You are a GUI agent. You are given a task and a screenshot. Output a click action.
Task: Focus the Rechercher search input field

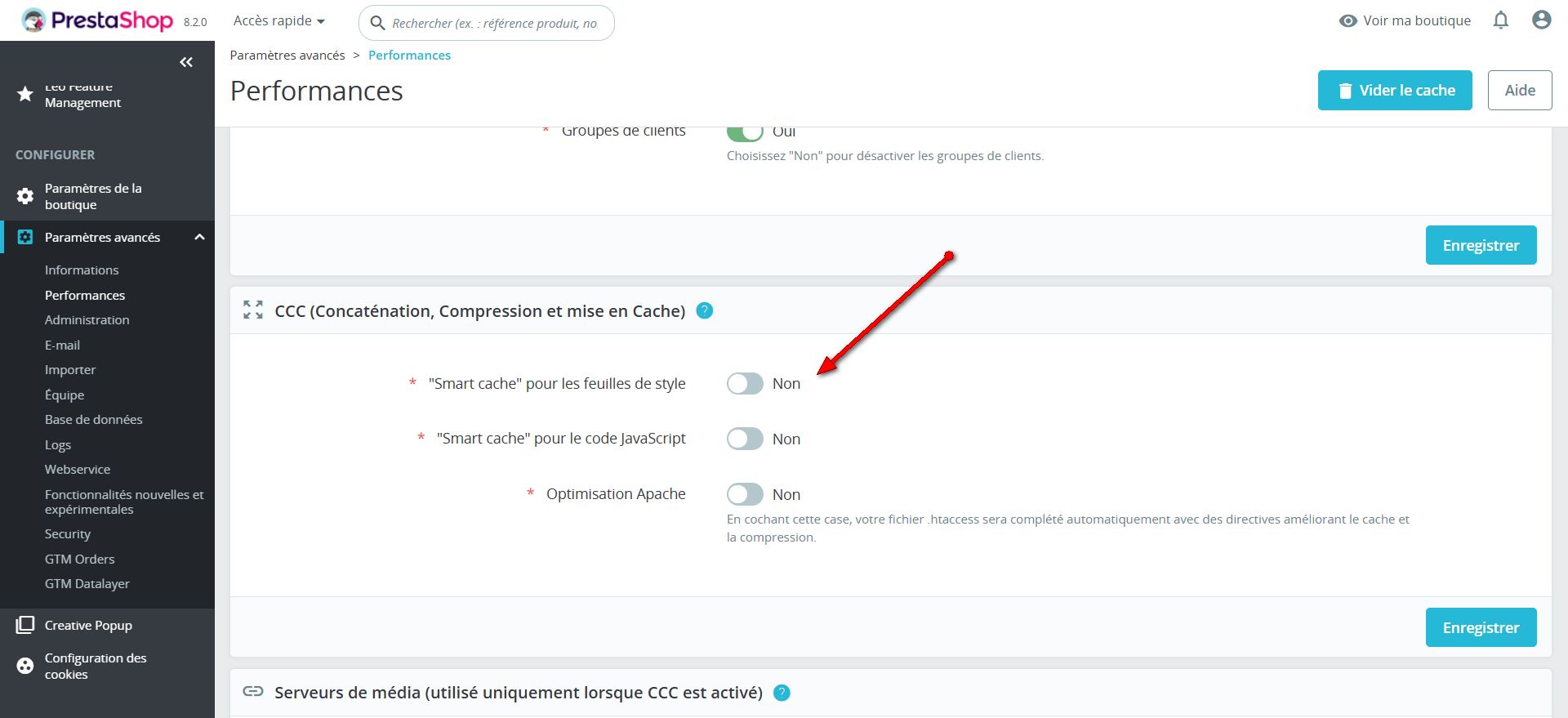[x=495, y=23]
